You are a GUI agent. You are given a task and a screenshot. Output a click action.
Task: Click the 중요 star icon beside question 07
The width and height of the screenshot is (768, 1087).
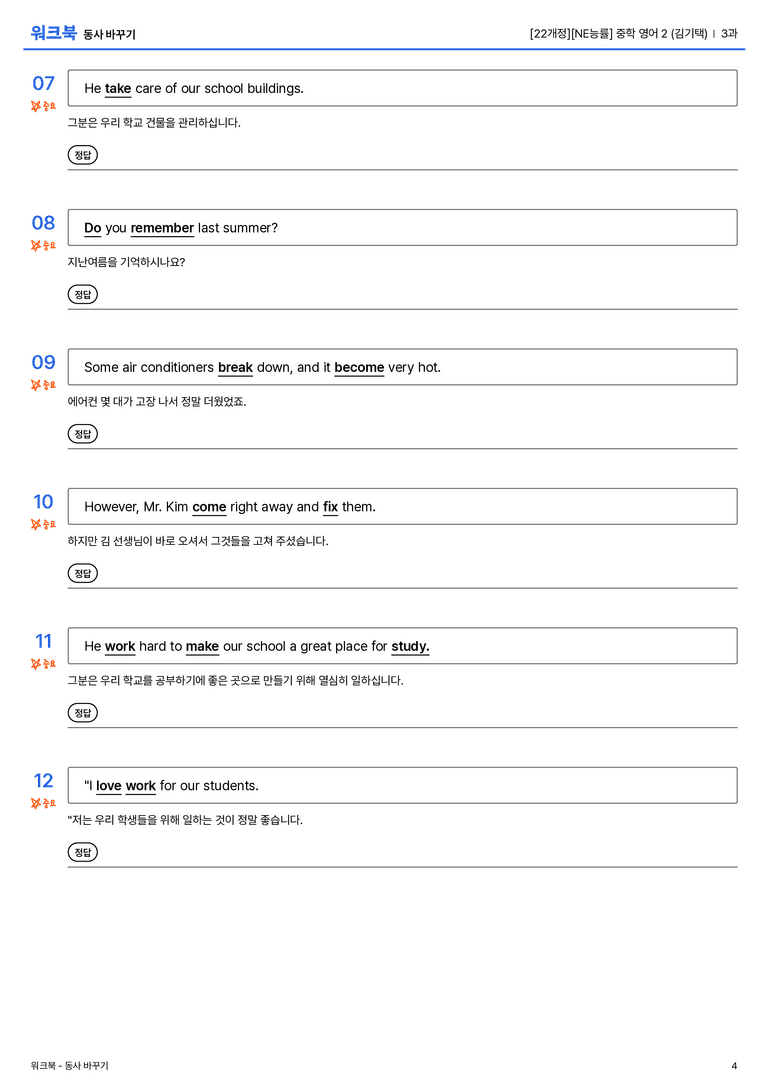[x=36, y=106]
